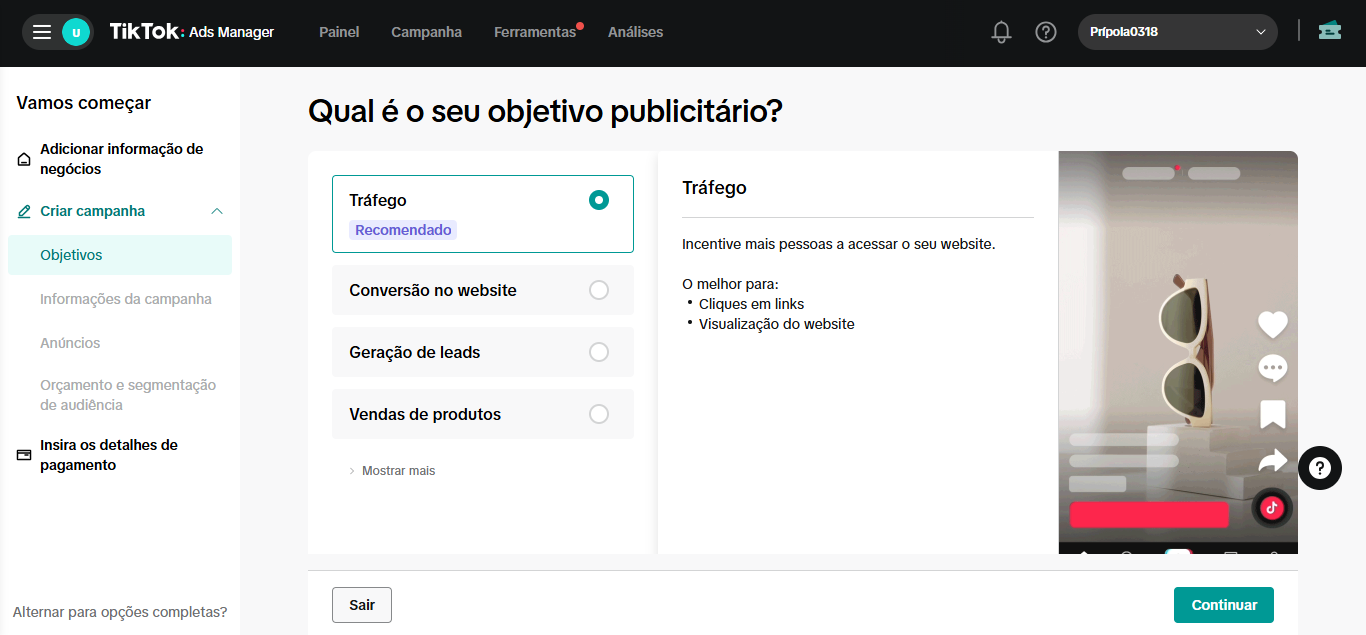Viewport: 1366px width, 635px height.
Task: Click the Continuar button
Action: coord(1223,604)
